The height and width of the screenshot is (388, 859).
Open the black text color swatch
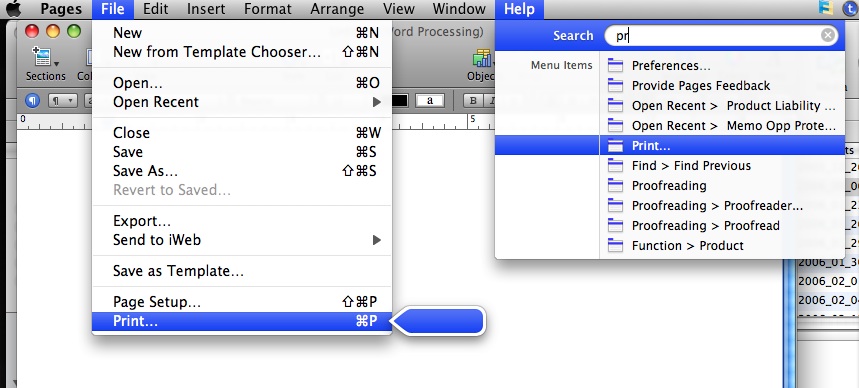point(399,101)
